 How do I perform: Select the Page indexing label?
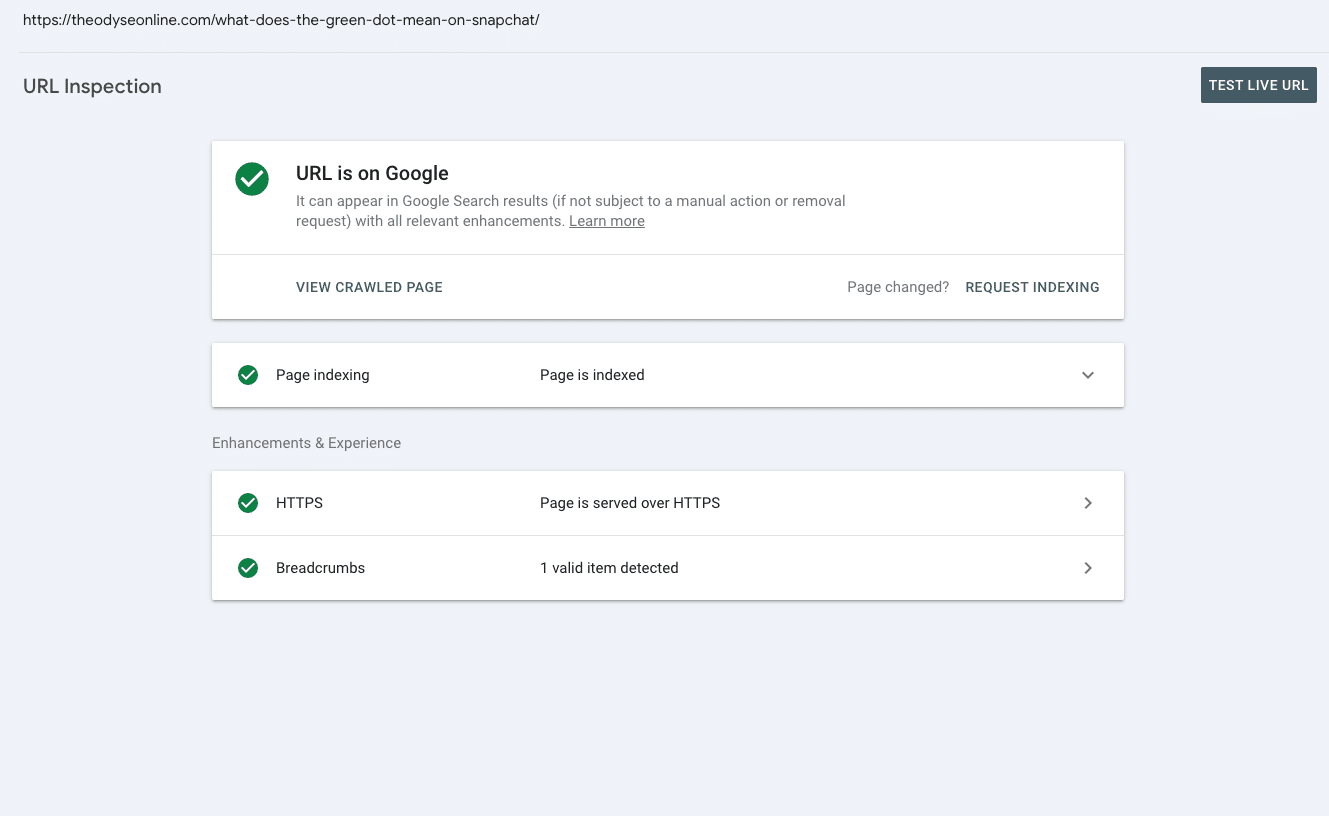(x=322, y=375)
